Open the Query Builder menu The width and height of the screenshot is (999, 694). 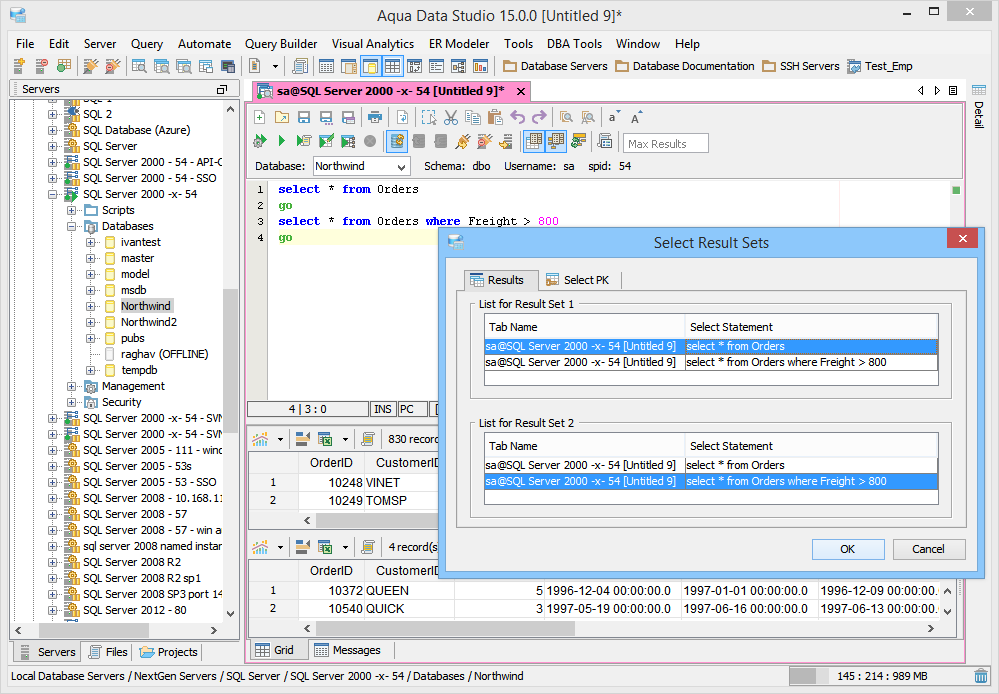point(281,44)
